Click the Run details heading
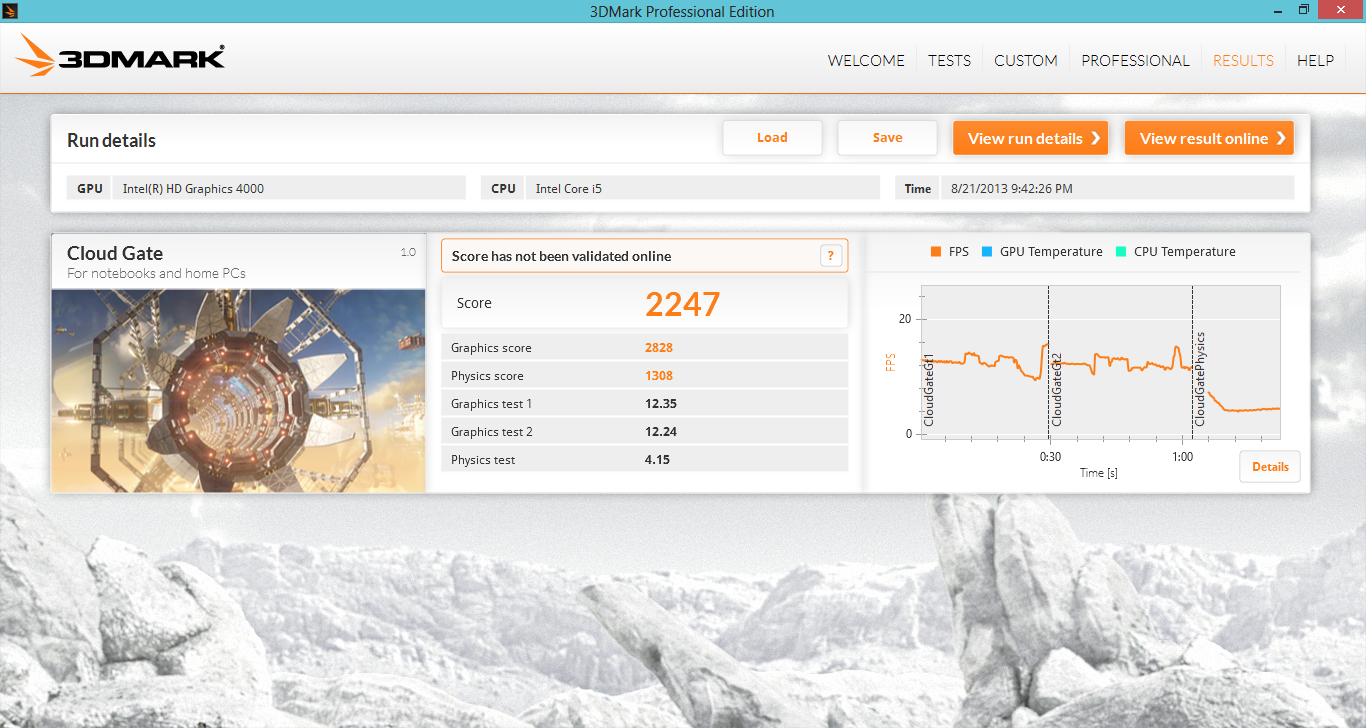The height and width of the screenshot is (728, 1366). pyautogui.click(x=111, y=141)
